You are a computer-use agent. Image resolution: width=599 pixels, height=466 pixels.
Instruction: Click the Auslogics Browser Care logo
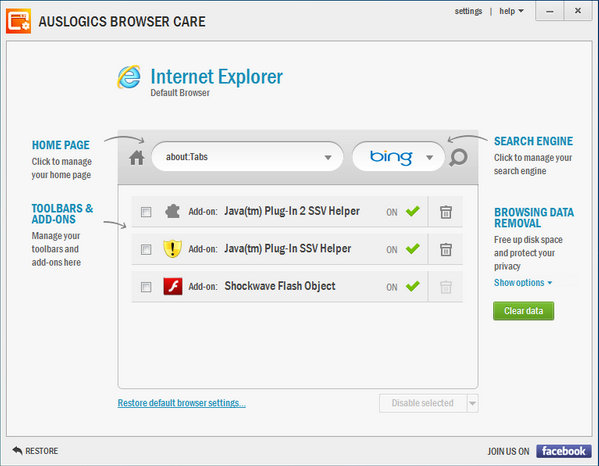click(x=18, y=21)
